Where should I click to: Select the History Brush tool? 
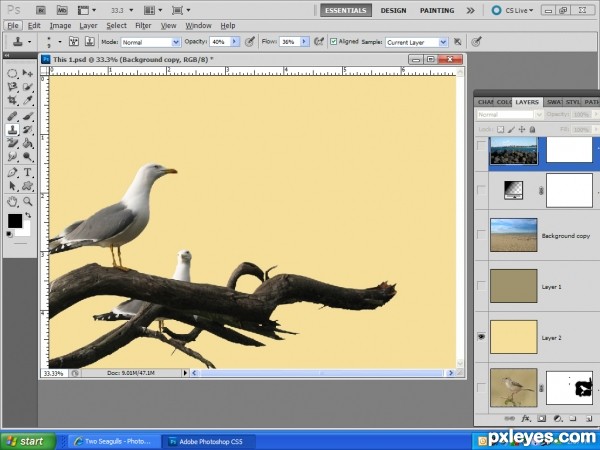28,130
